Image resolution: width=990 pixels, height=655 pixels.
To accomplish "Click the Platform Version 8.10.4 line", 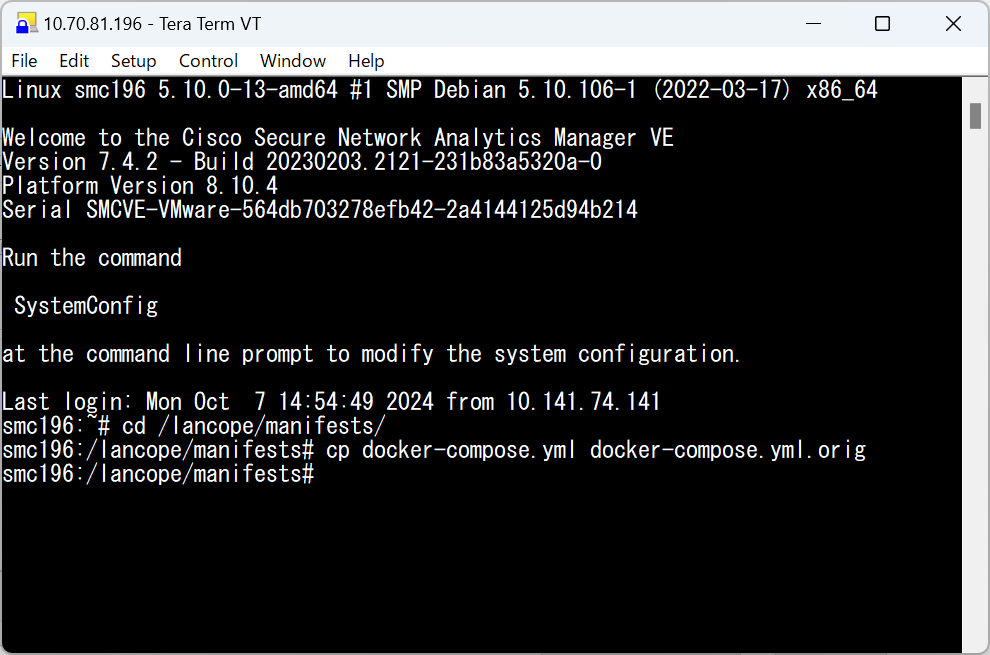I will 140,186.
